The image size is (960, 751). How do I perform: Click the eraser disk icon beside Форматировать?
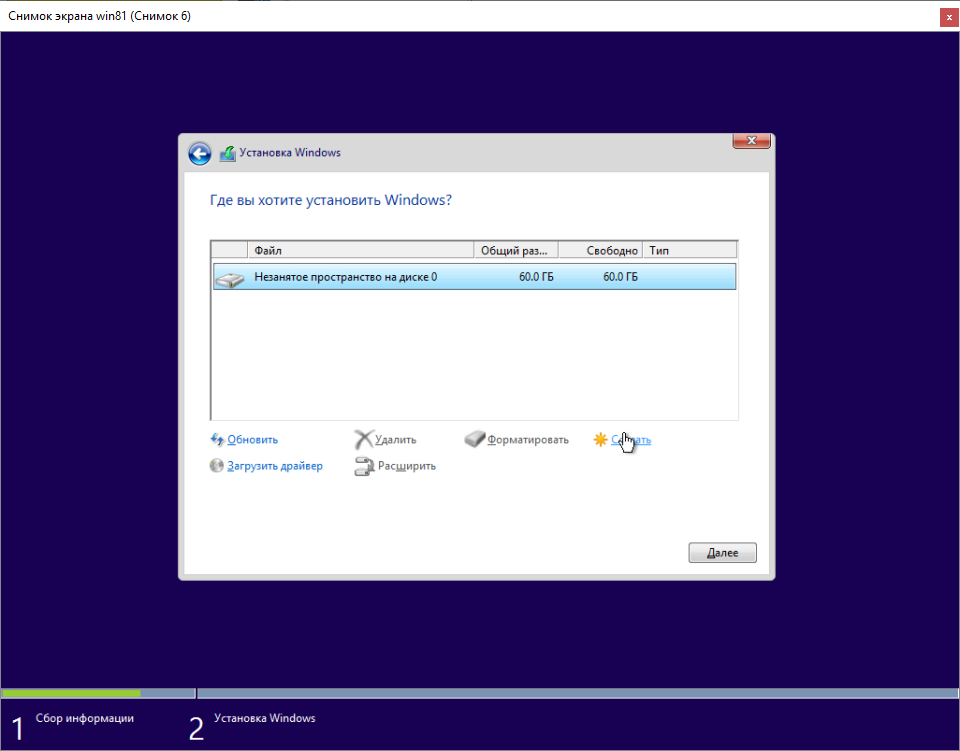coord(474,439)
